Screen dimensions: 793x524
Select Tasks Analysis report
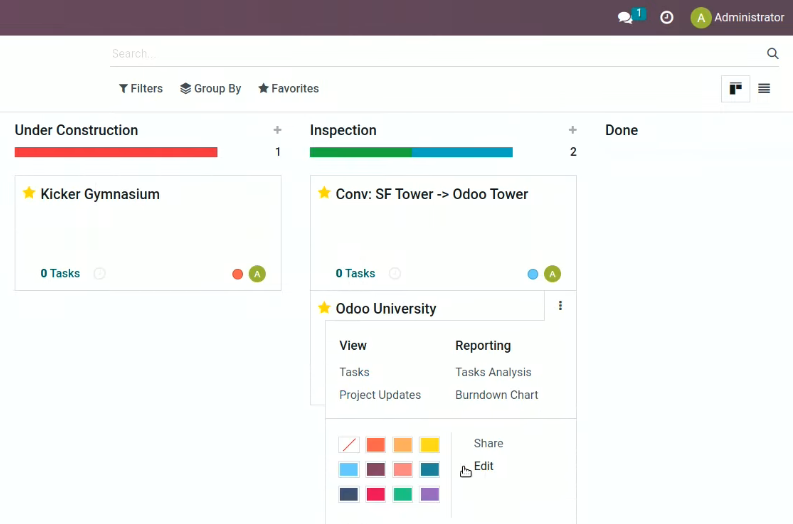[x=493, y=372]
